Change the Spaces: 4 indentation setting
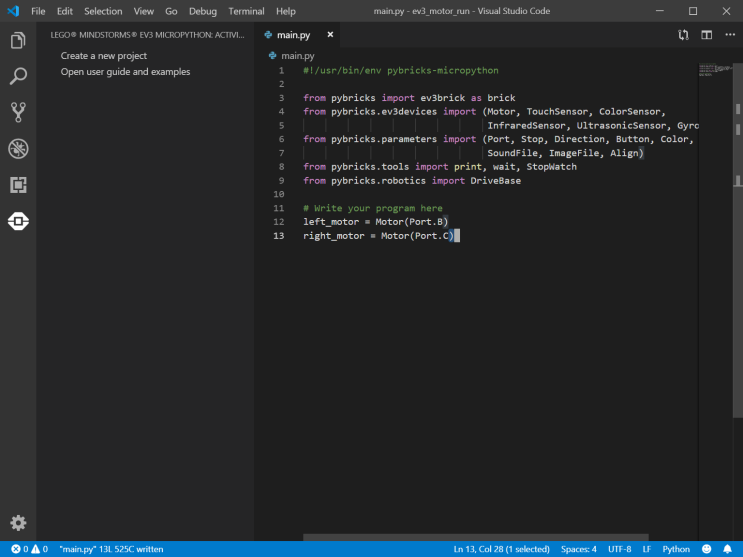Image resolution: width=743 pixels, height=557 pixels. click(x=578, y=549)
